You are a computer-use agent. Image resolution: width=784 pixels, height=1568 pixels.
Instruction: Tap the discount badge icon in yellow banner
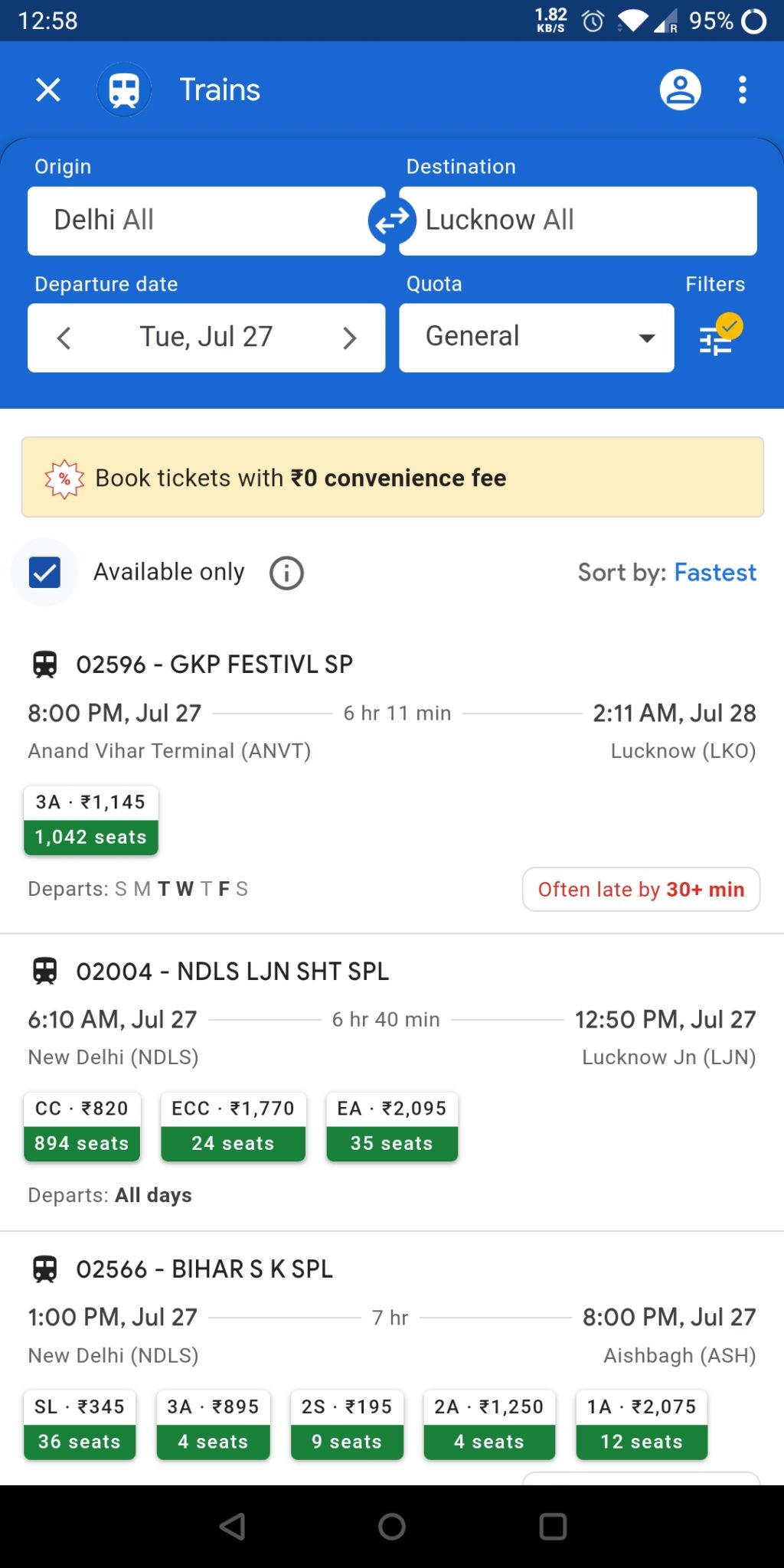click(x=64, y=477)
